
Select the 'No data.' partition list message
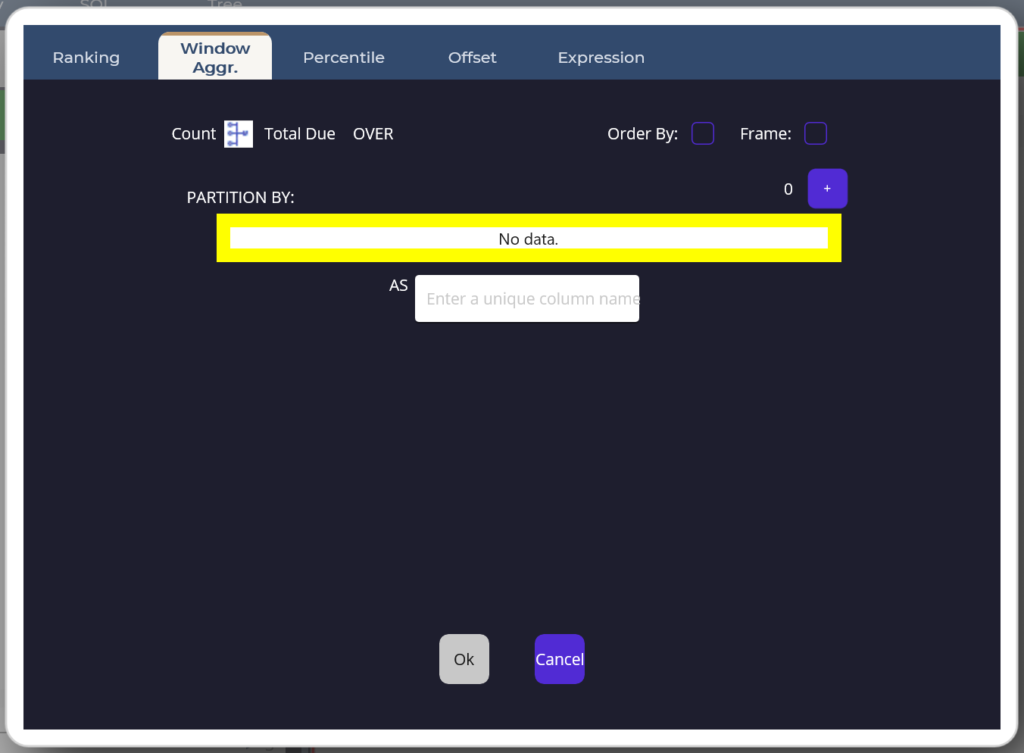(529, 238)
